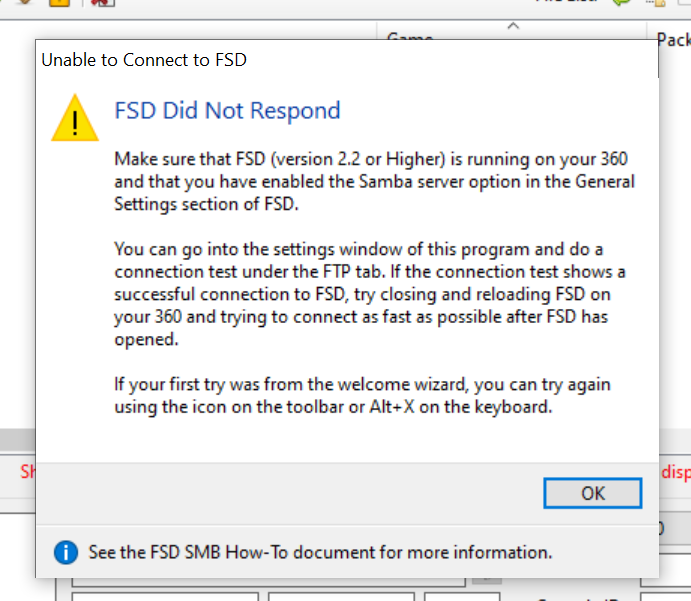691x601 pixels.
Task: Click the green arrow toolbar icon
Action: pos(622,3)
